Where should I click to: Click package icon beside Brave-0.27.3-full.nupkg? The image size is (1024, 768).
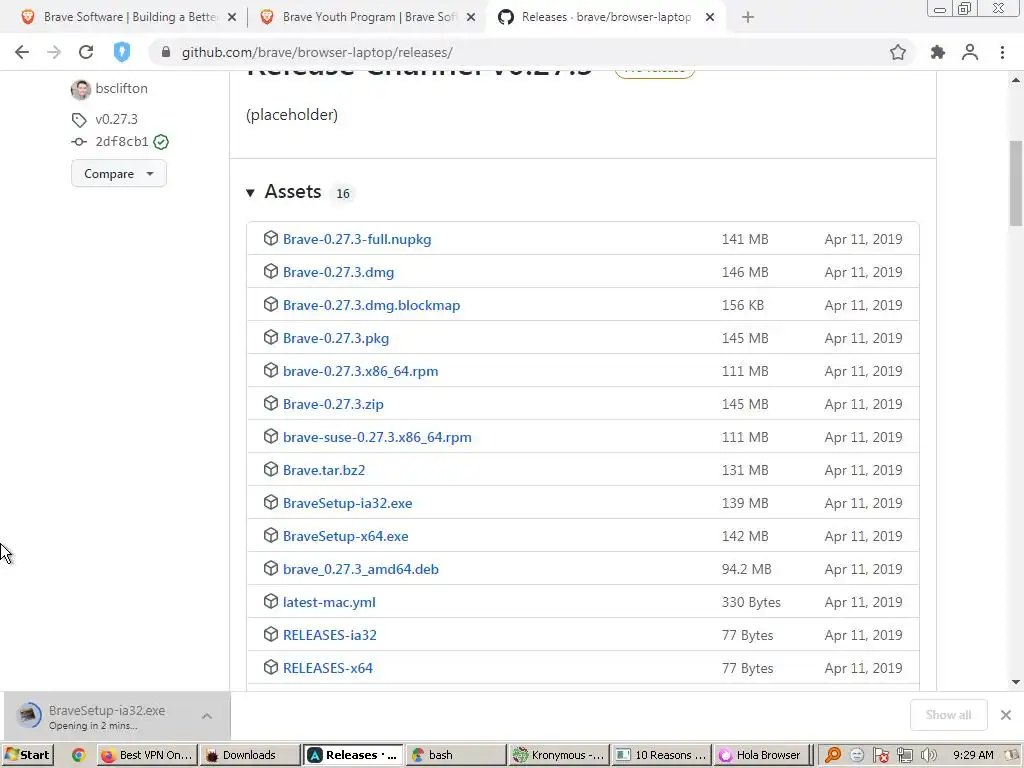pos(271,238)
